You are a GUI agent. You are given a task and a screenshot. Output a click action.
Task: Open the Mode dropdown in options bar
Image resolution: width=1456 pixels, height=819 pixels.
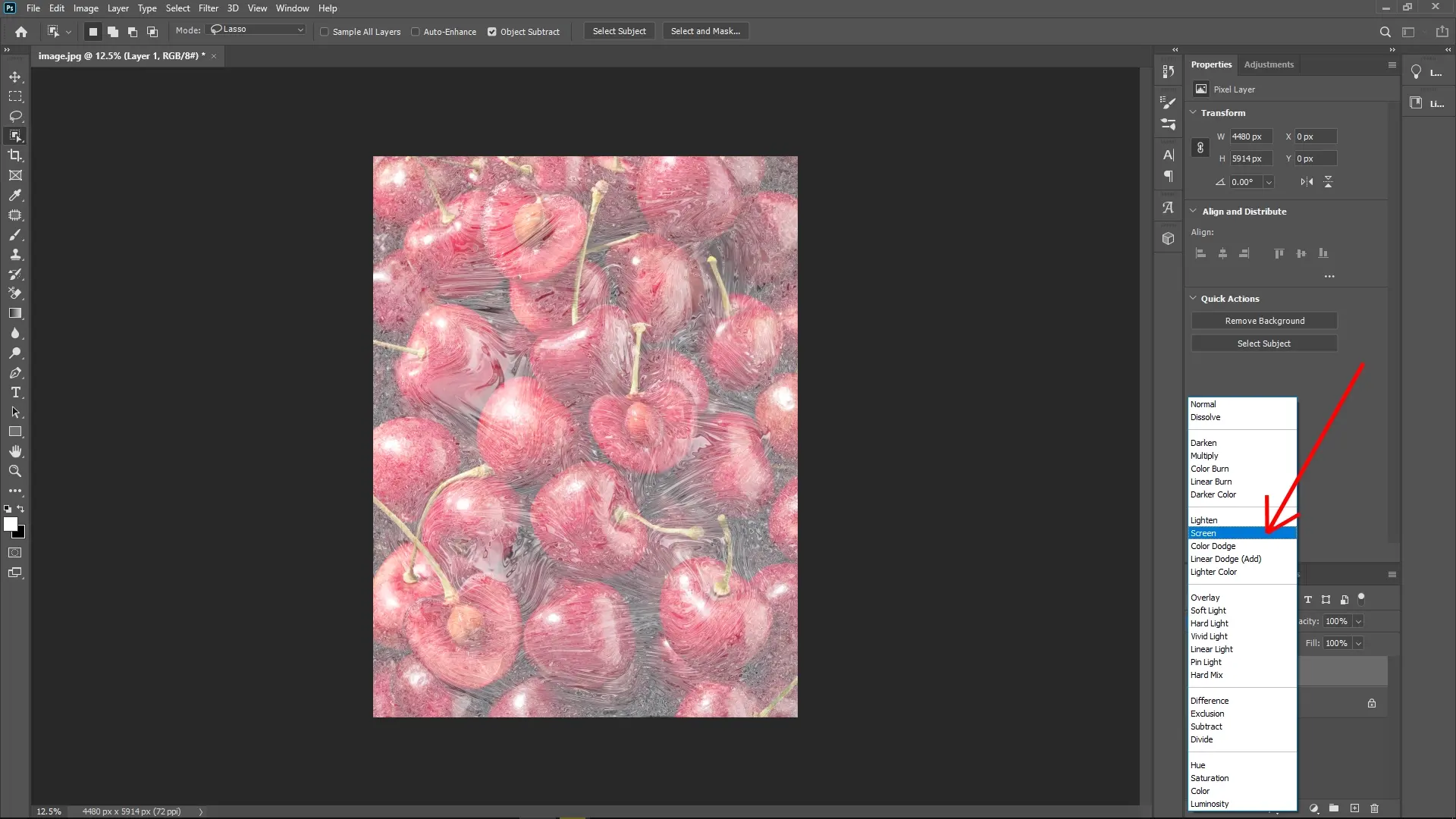[256, 30]
